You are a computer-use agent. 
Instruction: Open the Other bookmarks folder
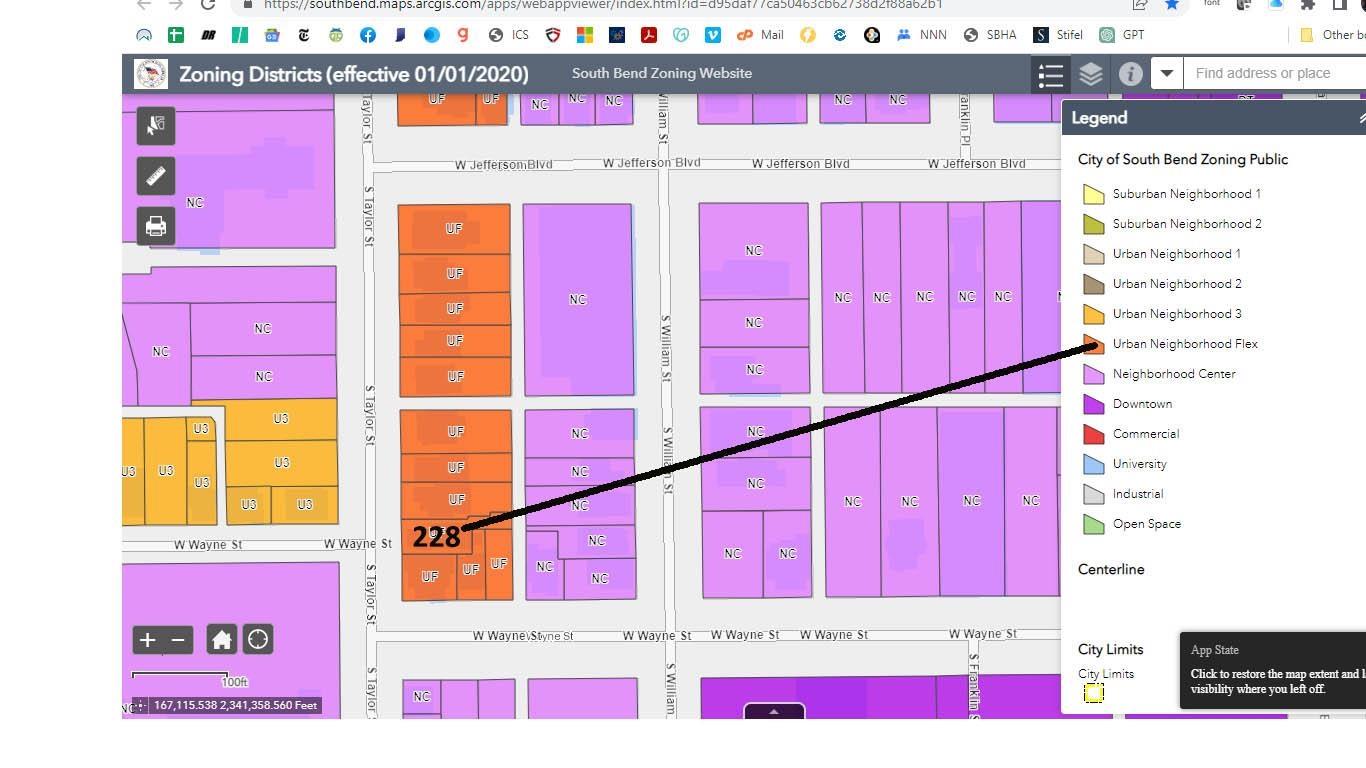coord(1332,35)
